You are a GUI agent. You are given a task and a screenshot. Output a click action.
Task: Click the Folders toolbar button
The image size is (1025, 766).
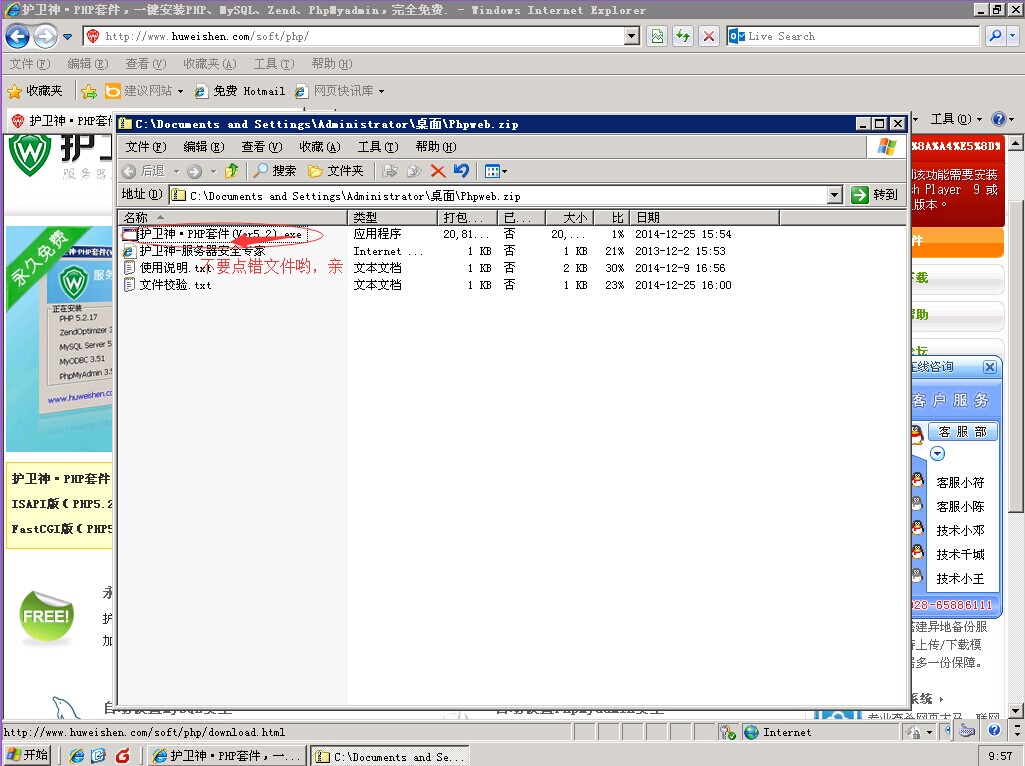click(335, 171)
